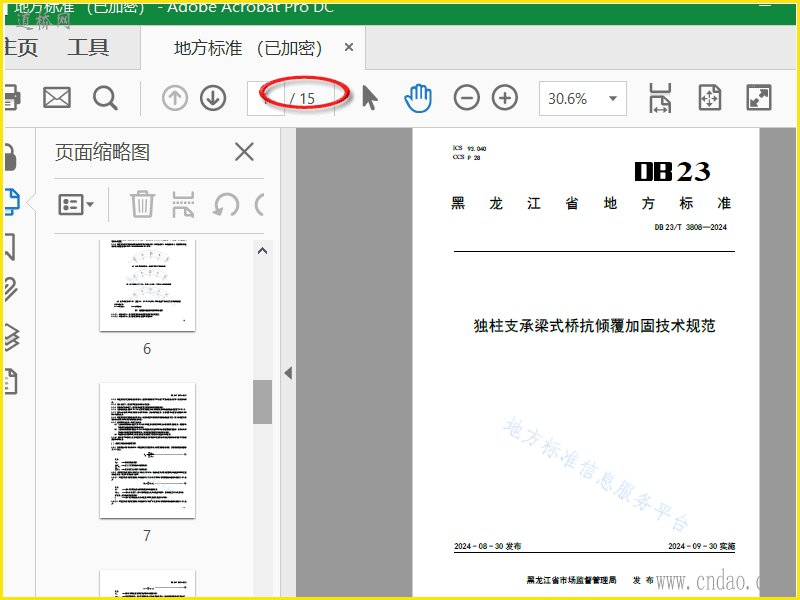Zoom in with plus button
Screen dimensions: 800x600
pyautogui.click(x=505, y=98)
